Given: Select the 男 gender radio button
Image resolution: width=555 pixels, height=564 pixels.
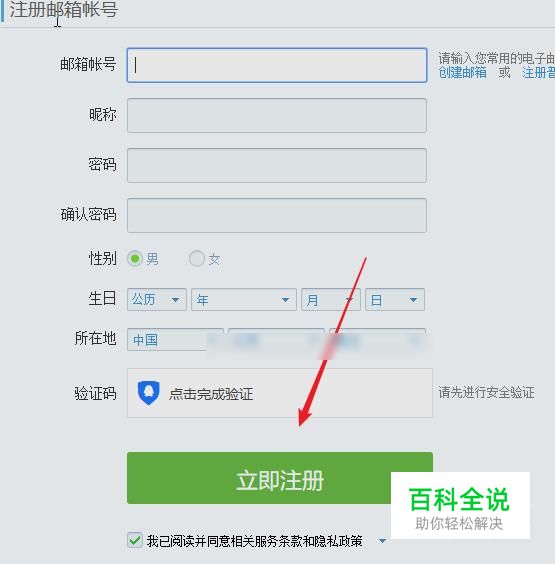Looking at the screenshot, I should 135,259.
